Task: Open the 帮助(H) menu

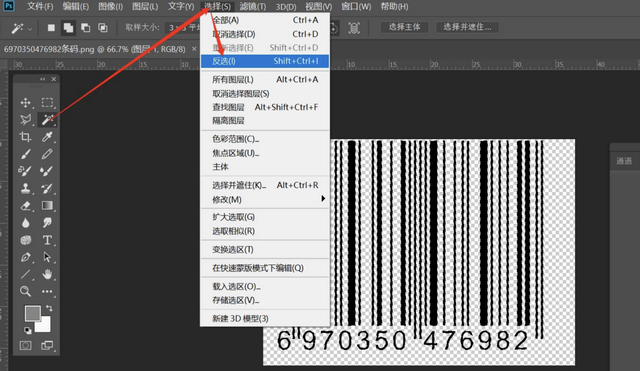Action: 394,7
